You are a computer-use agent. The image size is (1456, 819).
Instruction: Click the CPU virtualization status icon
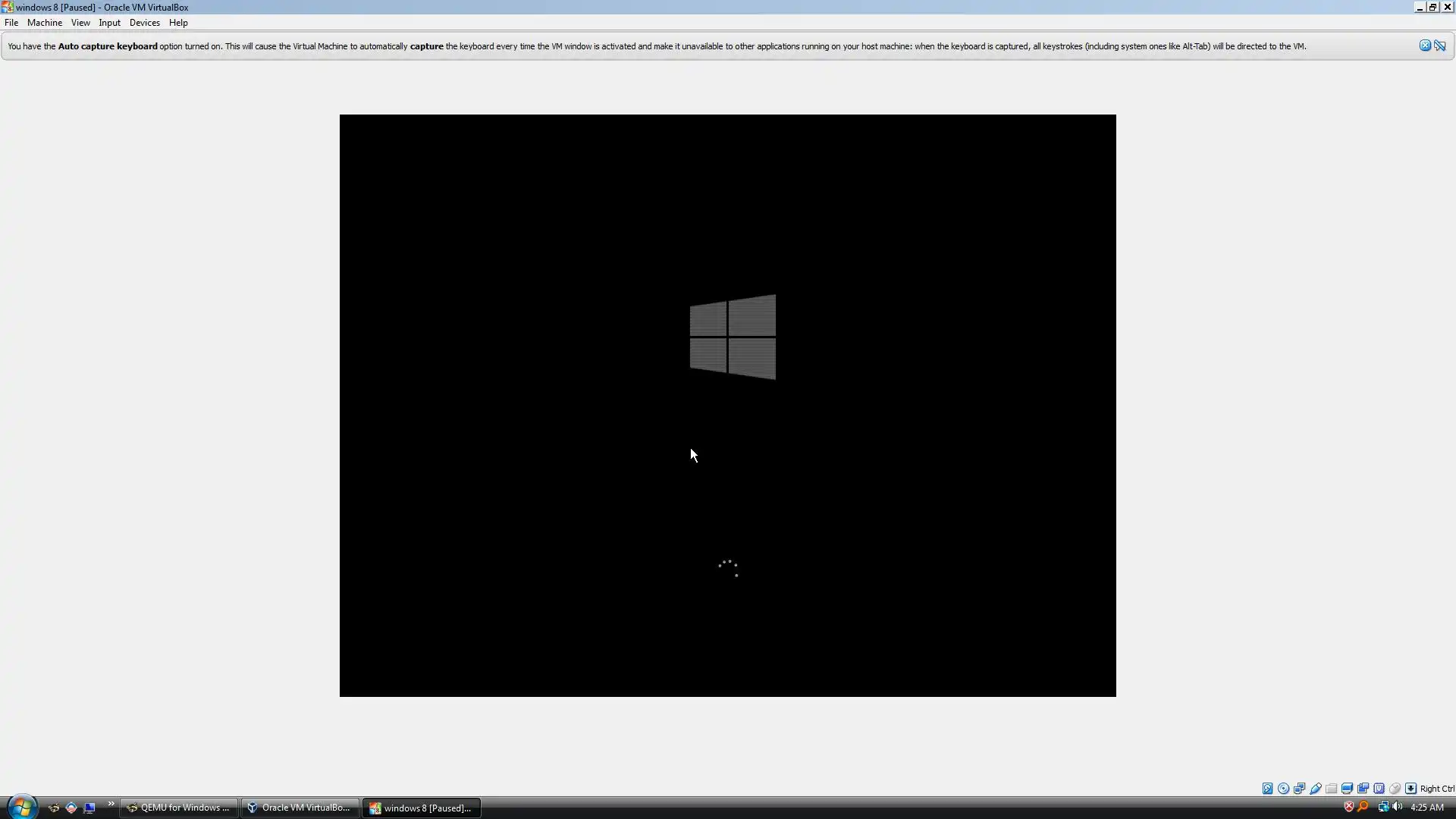[1379, 789]
